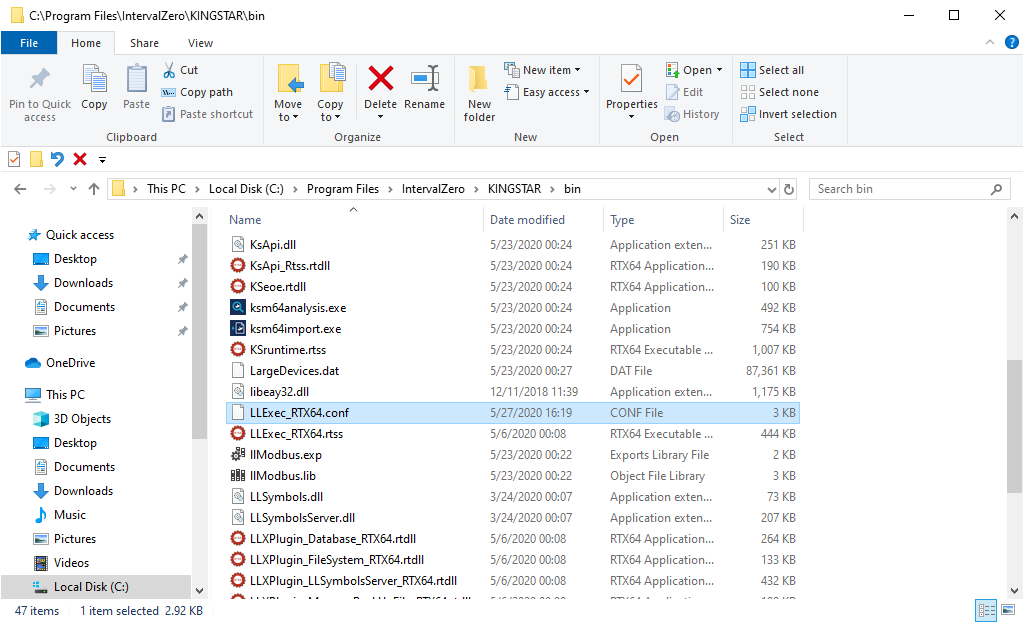Switch to large icons view toggle
1024x623 pixels.
point(1006,611)
